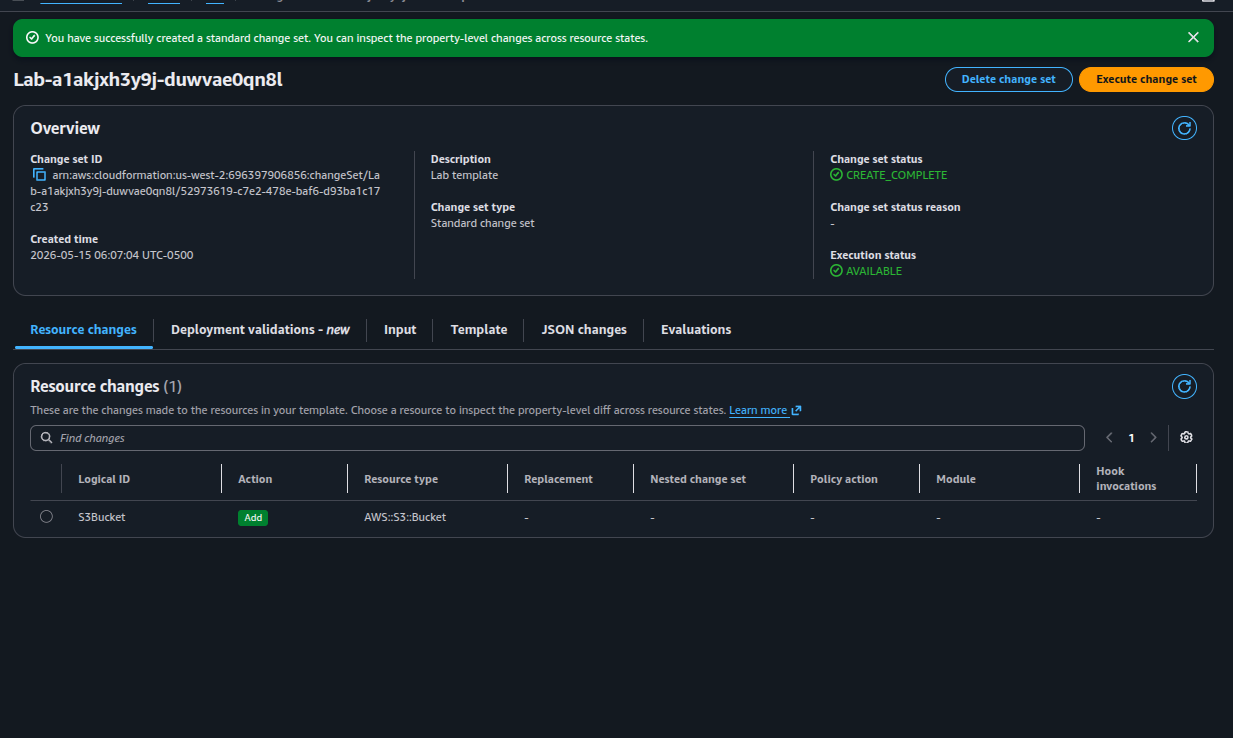Image resolution: width=1233 pixels, height=738 pixels.
Task: Click Execute change set button
Action: (x=1146, y=79)
